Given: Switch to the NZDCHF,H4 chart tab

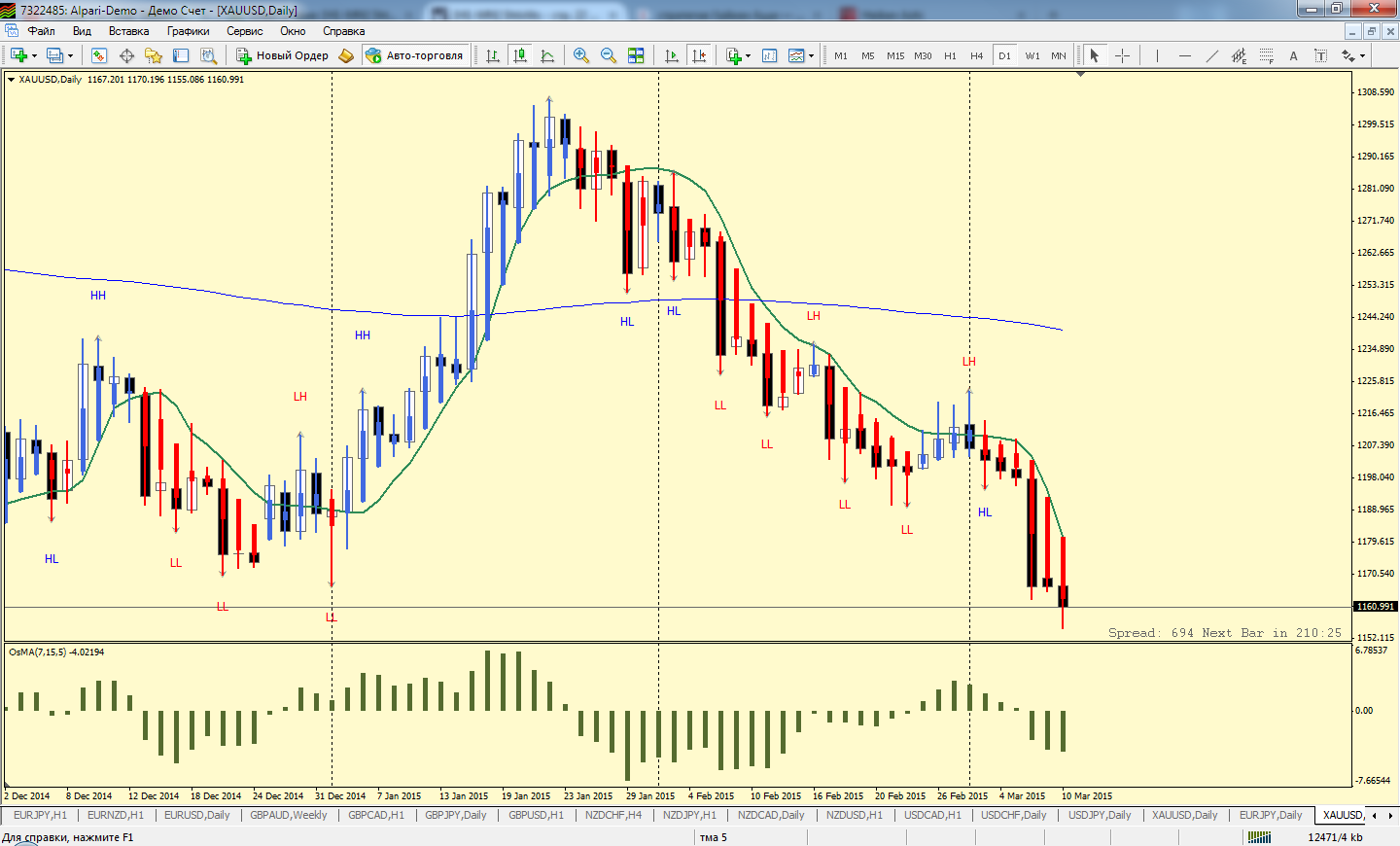Looking at the screenshot, I should [x=613, y=815].
